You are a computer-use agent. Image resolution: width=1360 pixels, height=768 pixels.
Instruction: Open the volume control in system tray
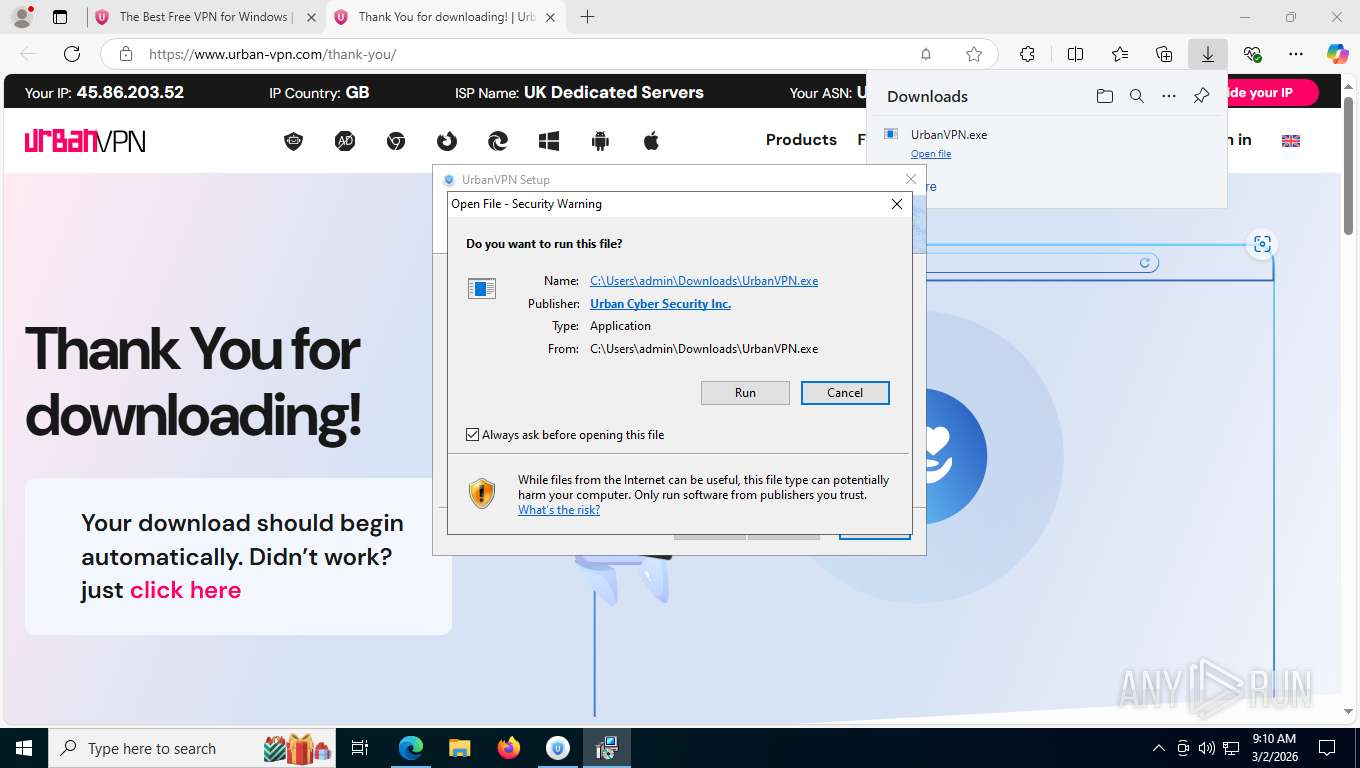(x=1207, y=748)
